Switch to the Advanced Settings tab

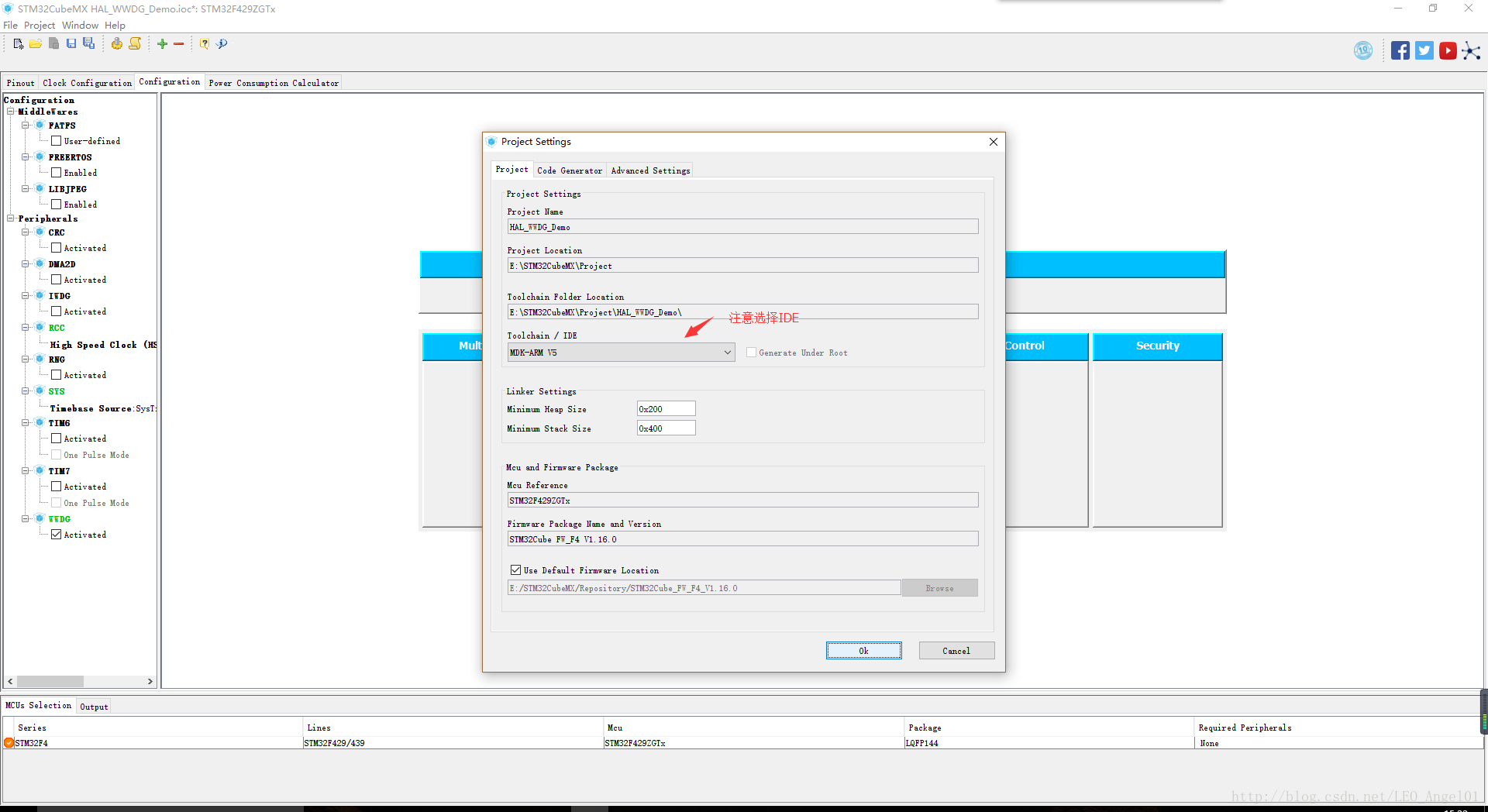click(650, 170)
